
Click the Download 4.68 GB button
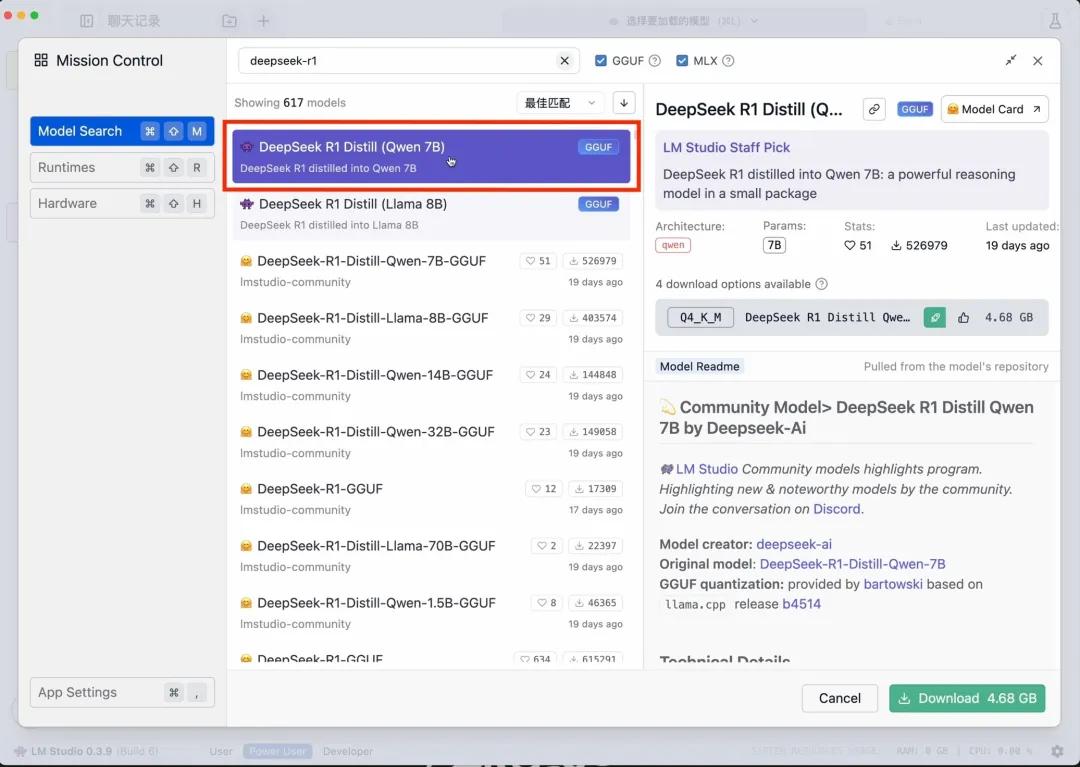click(967, 698)
